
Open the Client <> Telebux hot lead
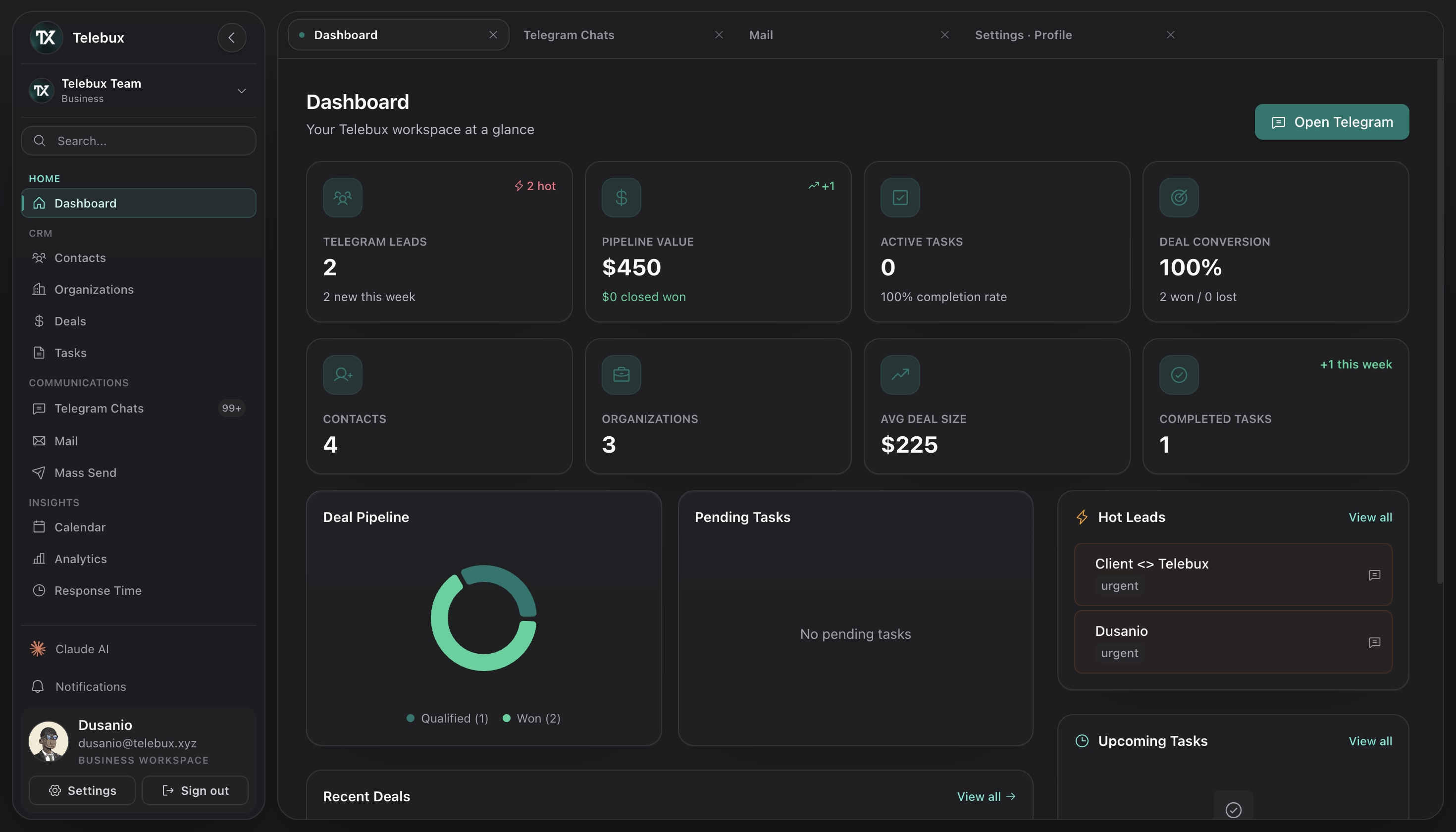[1233, 574]
